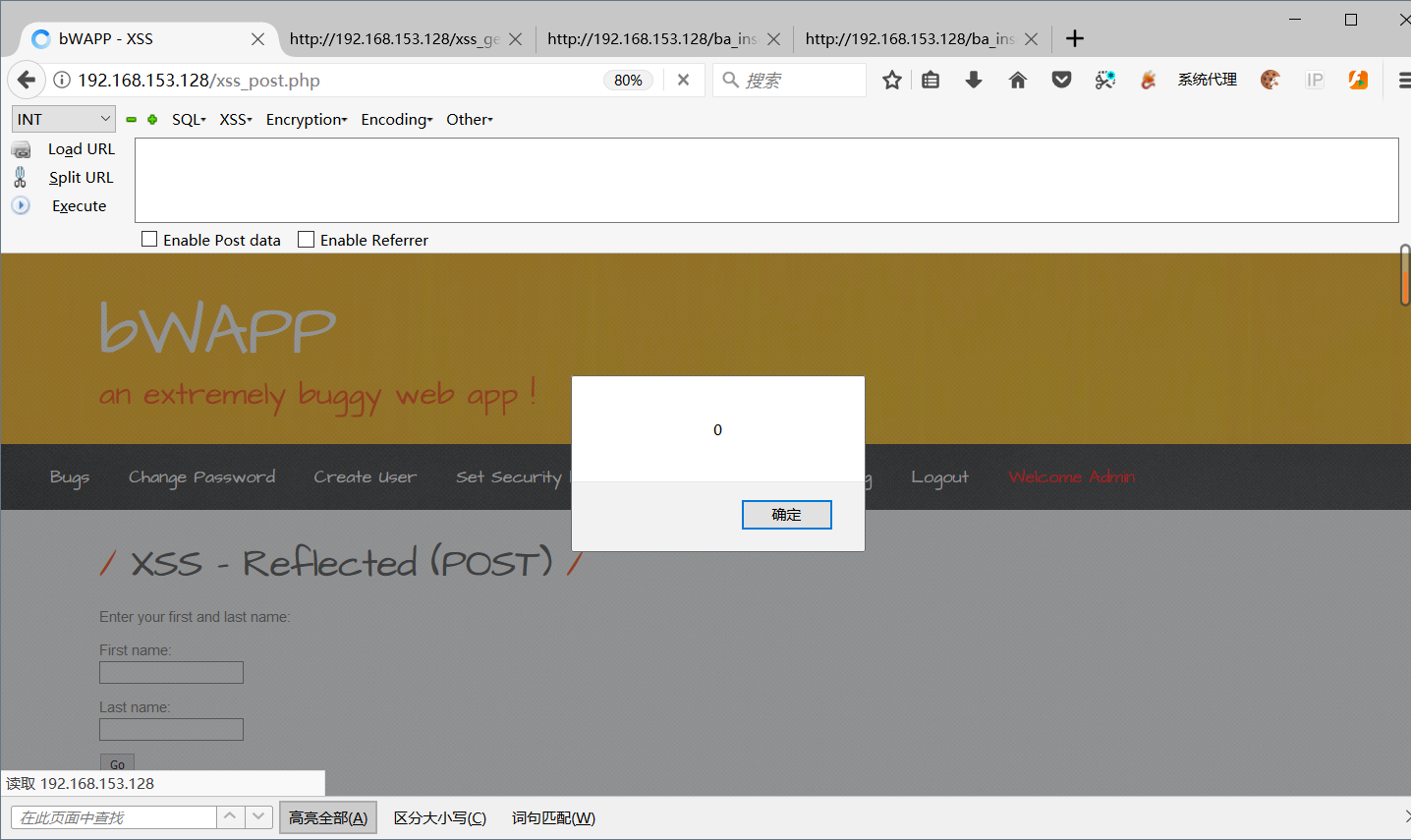Image resolution: width=1411 pixels, height=840 pixels.
Task: Click the HackBar green plus icon
Action: [152, 119]
